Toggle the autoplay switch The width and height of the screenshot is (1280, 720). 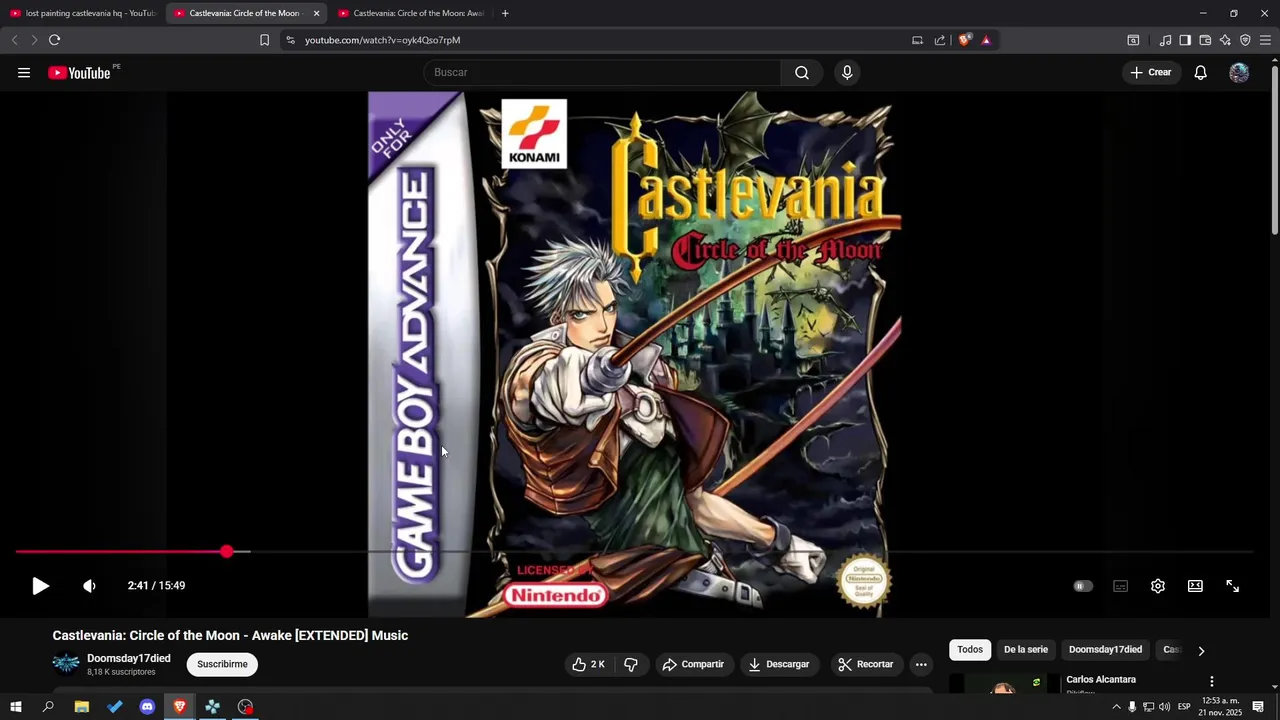[x=1083, y=586]
